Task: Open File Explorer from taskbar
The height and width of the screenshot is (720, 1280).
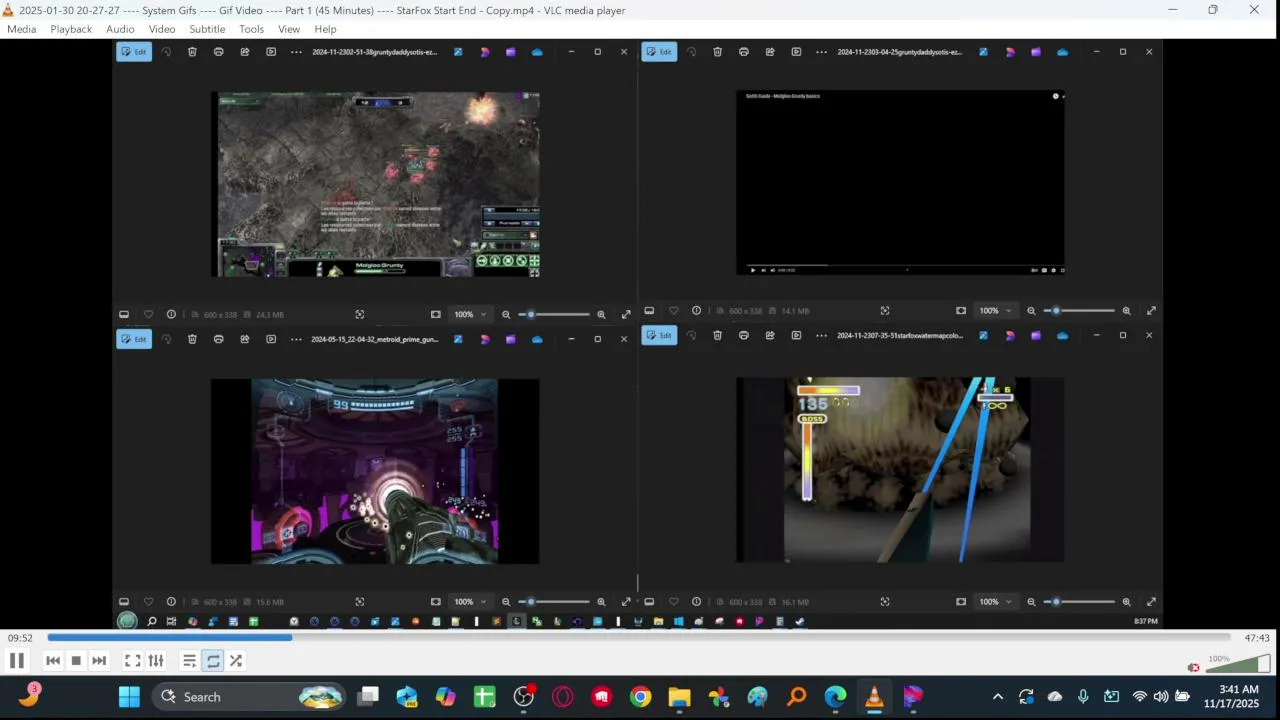Action: coord(680,697)
